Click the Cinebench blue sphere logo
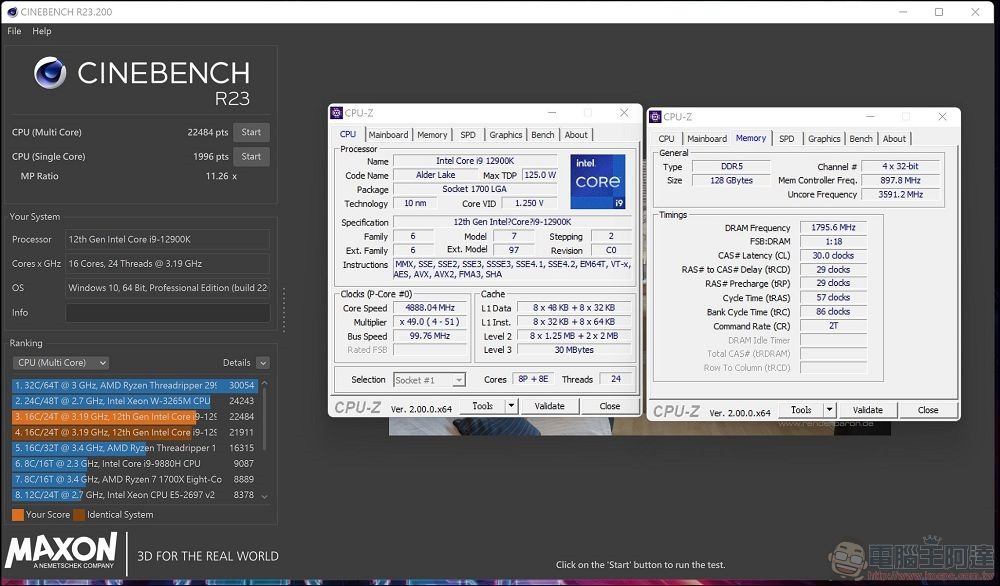The width and height of the screenshot is (1000, 586). point(48,72)
